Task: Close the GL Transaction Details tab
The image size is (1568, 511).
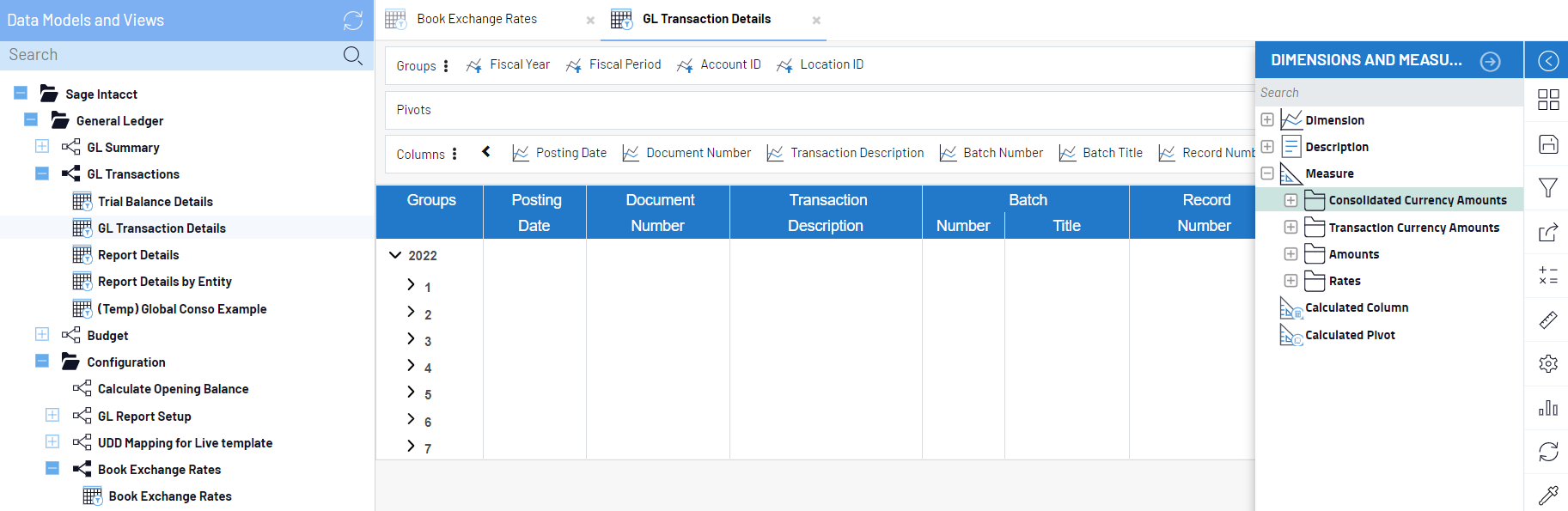Action: click(816, 20)
